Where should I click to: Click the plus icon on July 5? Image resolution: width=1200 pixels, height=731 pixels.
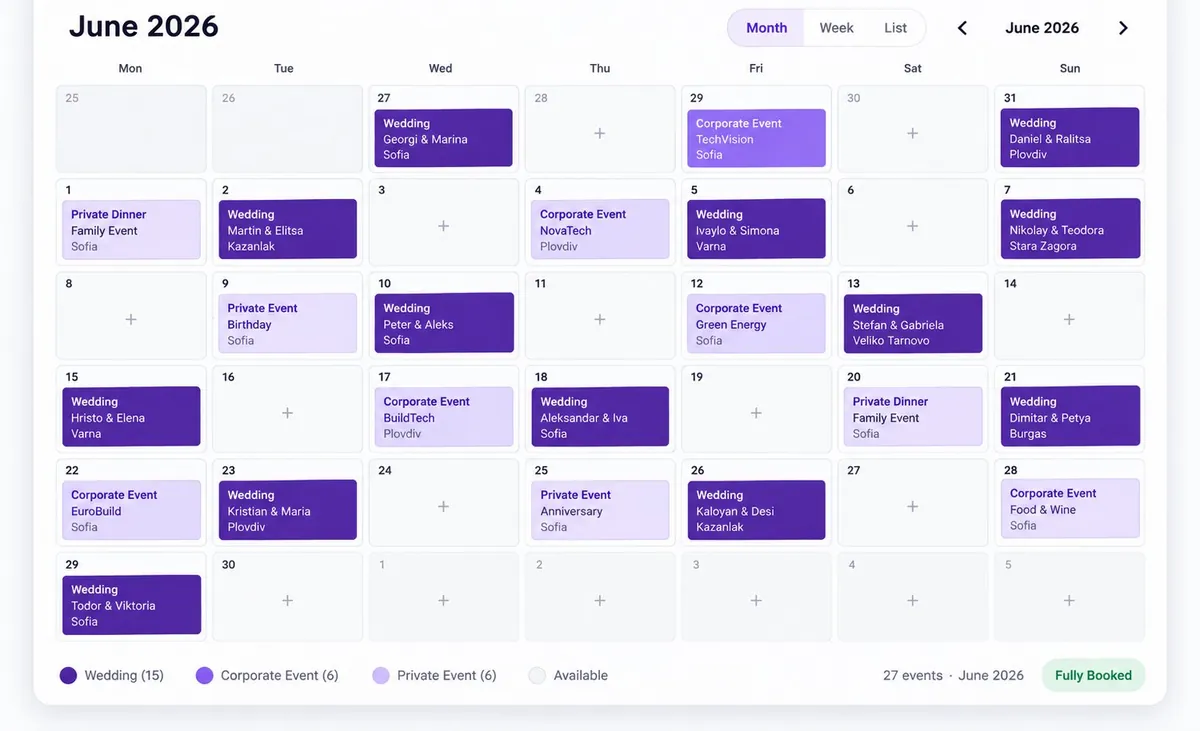pos(1069,601)
